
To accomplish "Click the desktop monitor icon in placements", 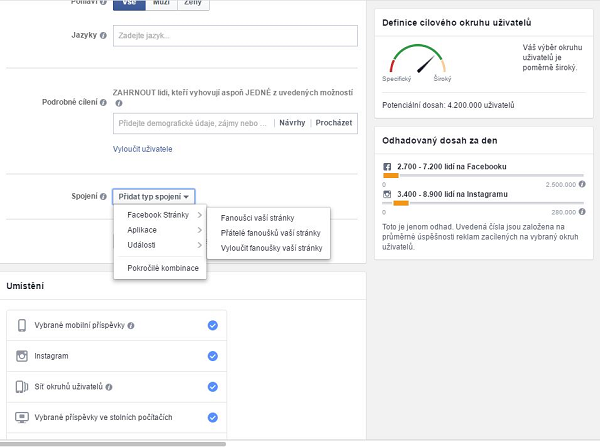I will pos(22,417).
